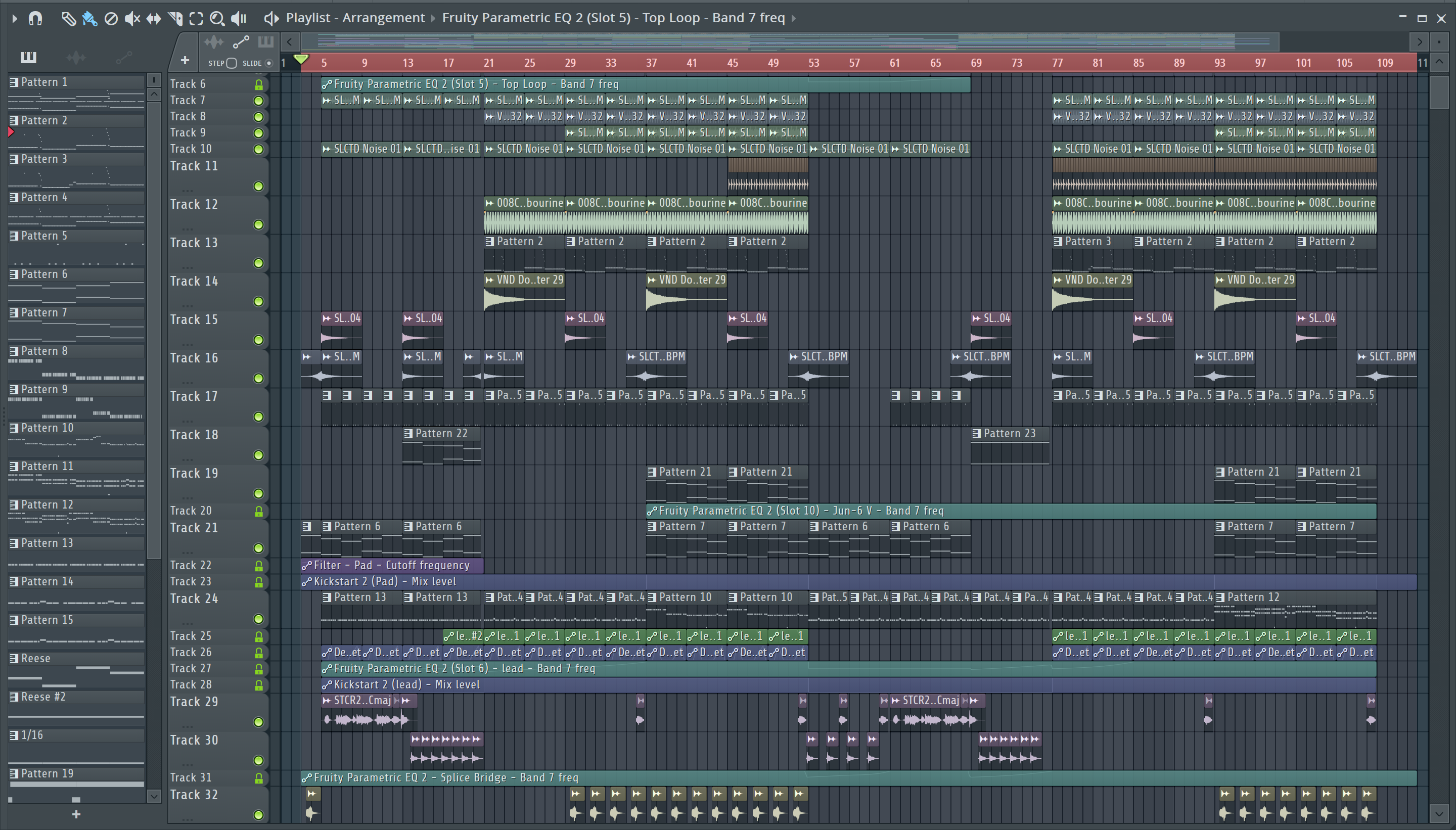Mute Track 10 via green dot
This screenshot has width=1456, height=830.
pyautogui.click(x=258, y=149)
